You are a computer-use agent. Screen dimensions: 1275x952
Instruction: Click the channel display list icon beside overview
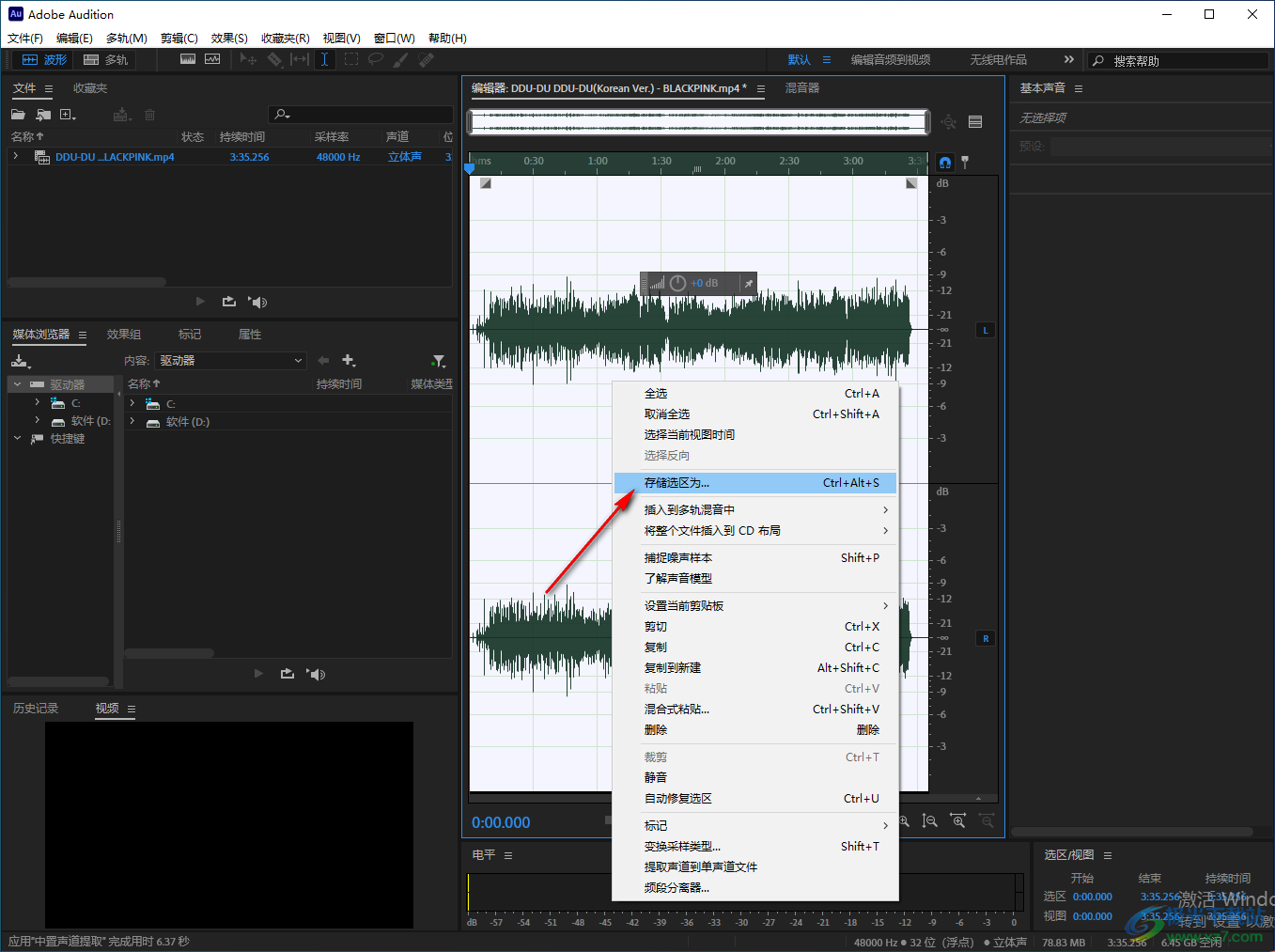(x=975, y=122)
